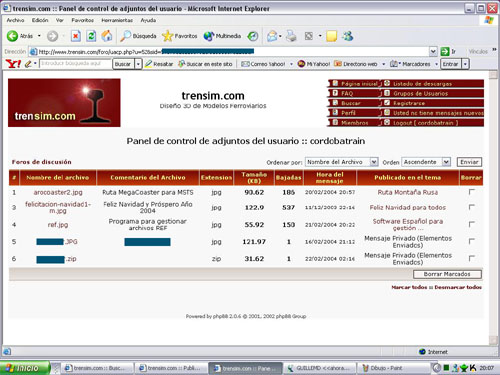Image resolution: width=500 pixels, height=375 pixels.
Task: Mark the Borrar checkbox for the zip file
Action: pos(471,258)
